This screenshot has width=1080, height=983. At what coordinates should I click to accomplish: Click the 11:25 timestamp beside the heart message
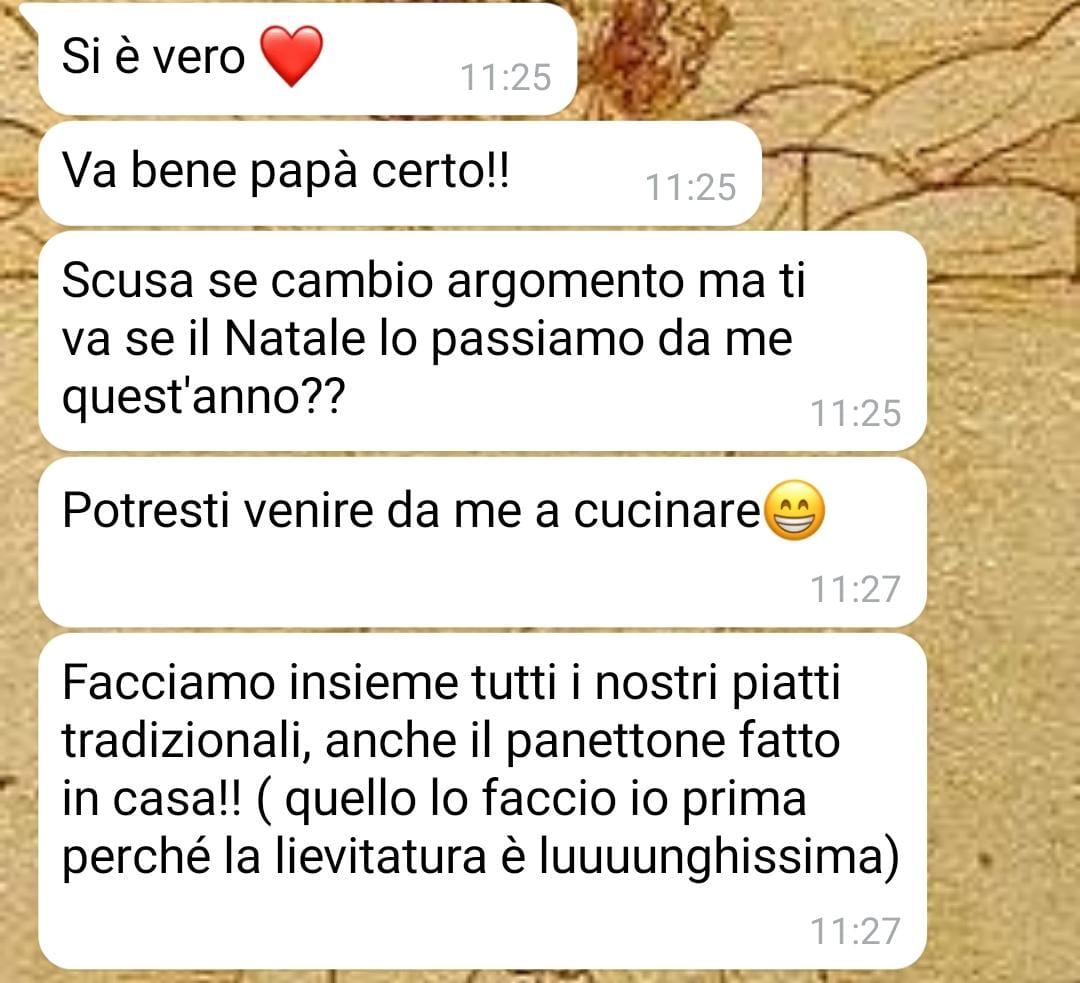[506, 77]
